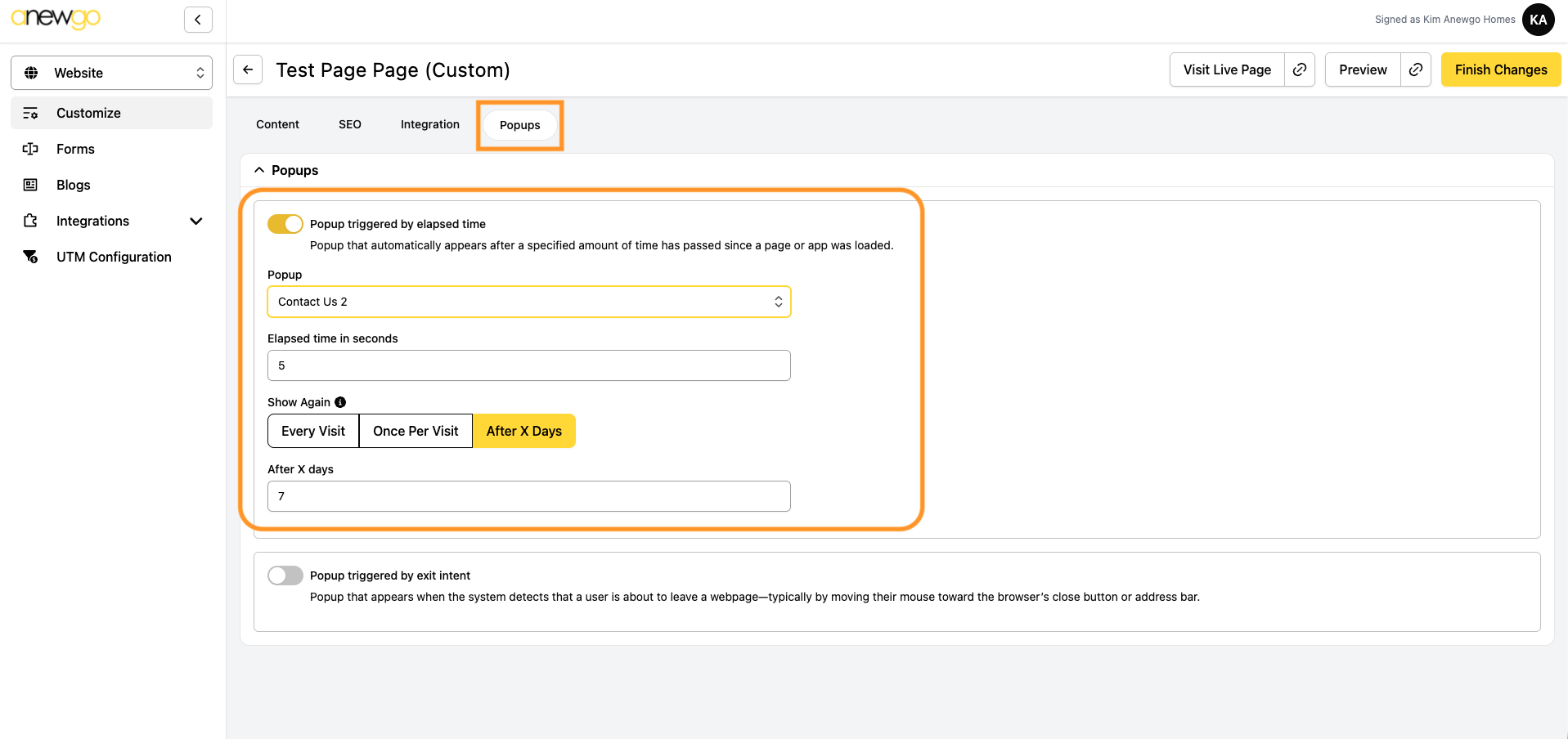Copy the live page link icon
The height and width of the screenshot is (739, 1568).
(1299, 69)
